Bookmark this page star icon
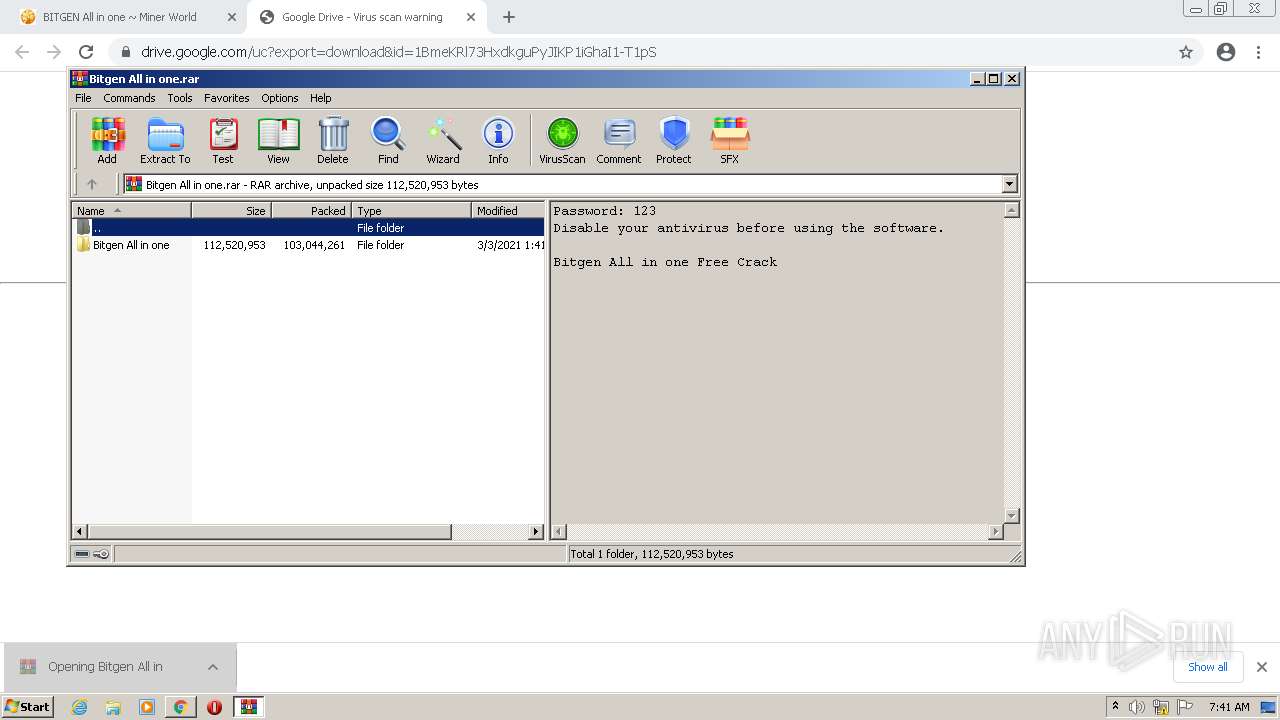Screen dimensions: 1280x720 tap(1186, 52)
